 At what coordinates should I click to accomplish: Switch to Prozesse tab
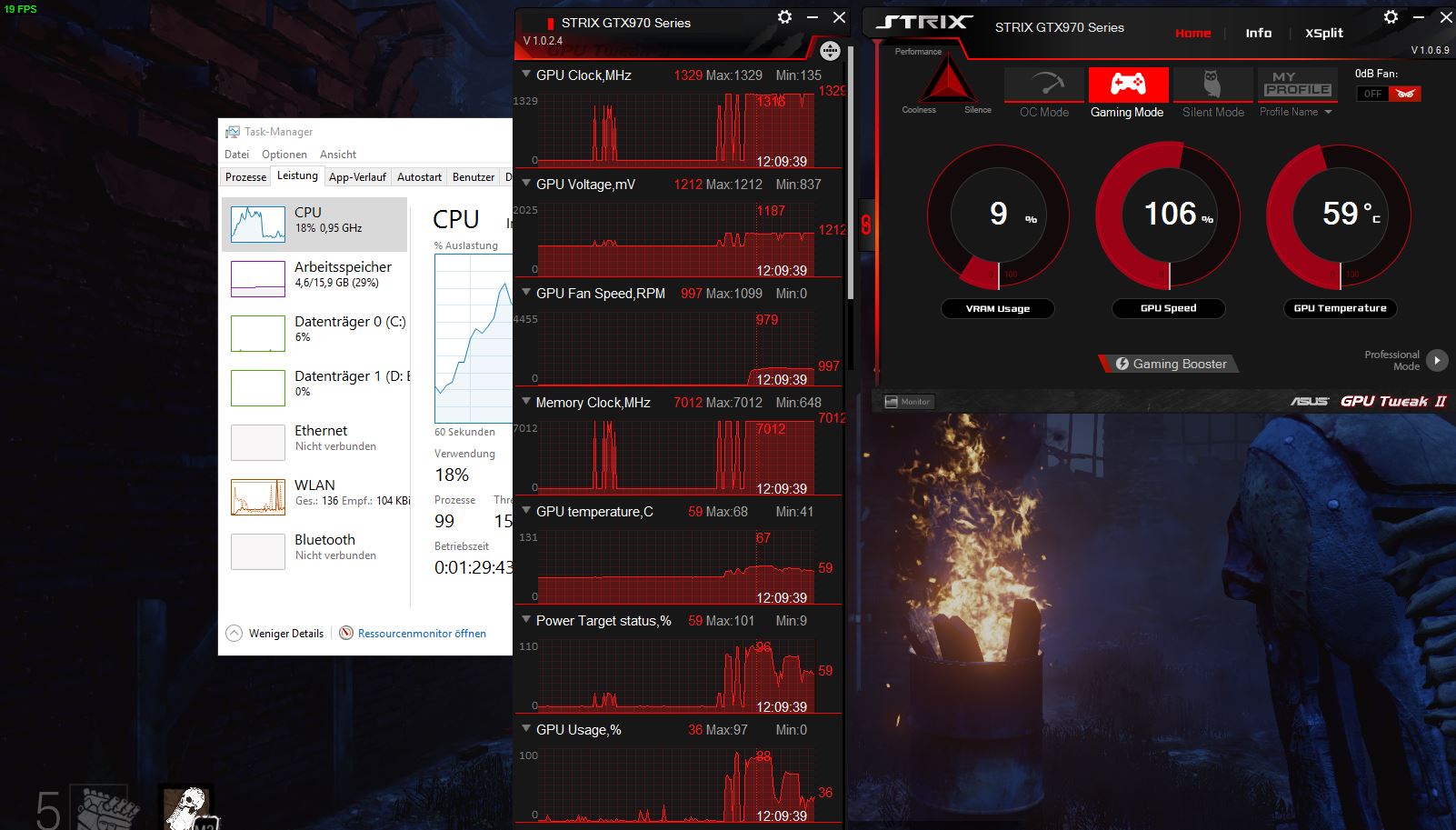point(245,177)
